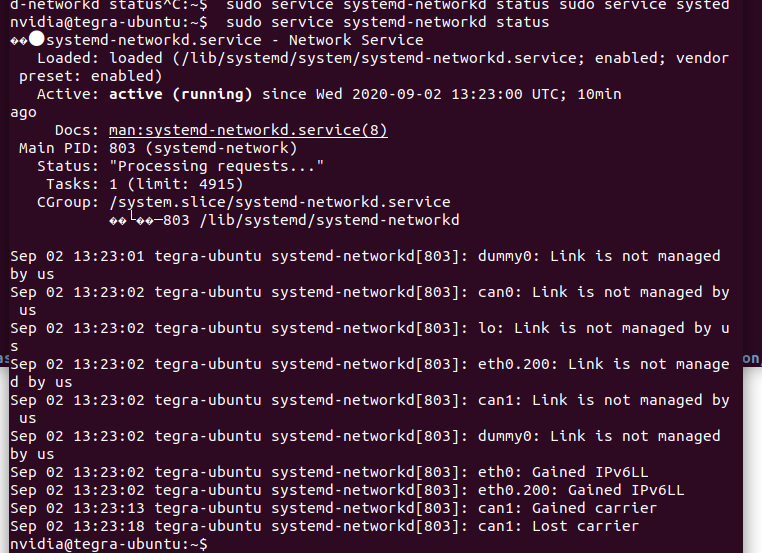Click the first 'dummy0' log entry at 13:23:01
The image size is (762, 553).
[x=365, y=265]
